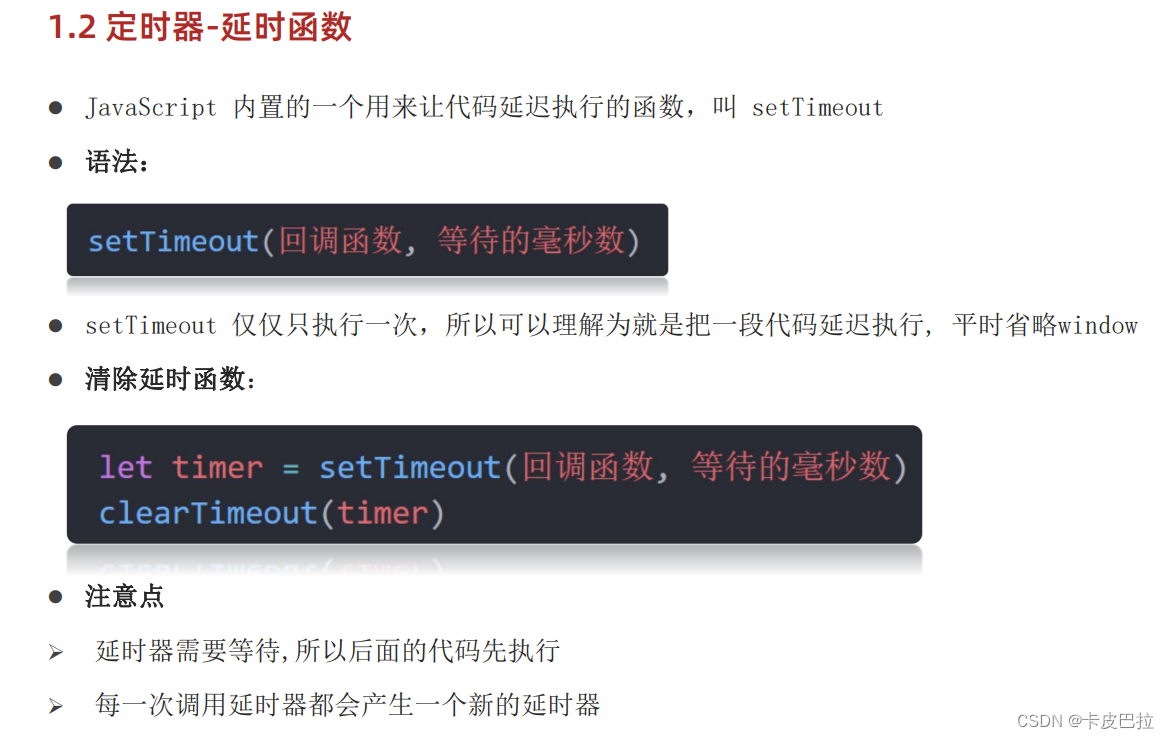
Task: Click the bullet before setTimeout 仅仅只执行一次
Action: coord(55,326)
